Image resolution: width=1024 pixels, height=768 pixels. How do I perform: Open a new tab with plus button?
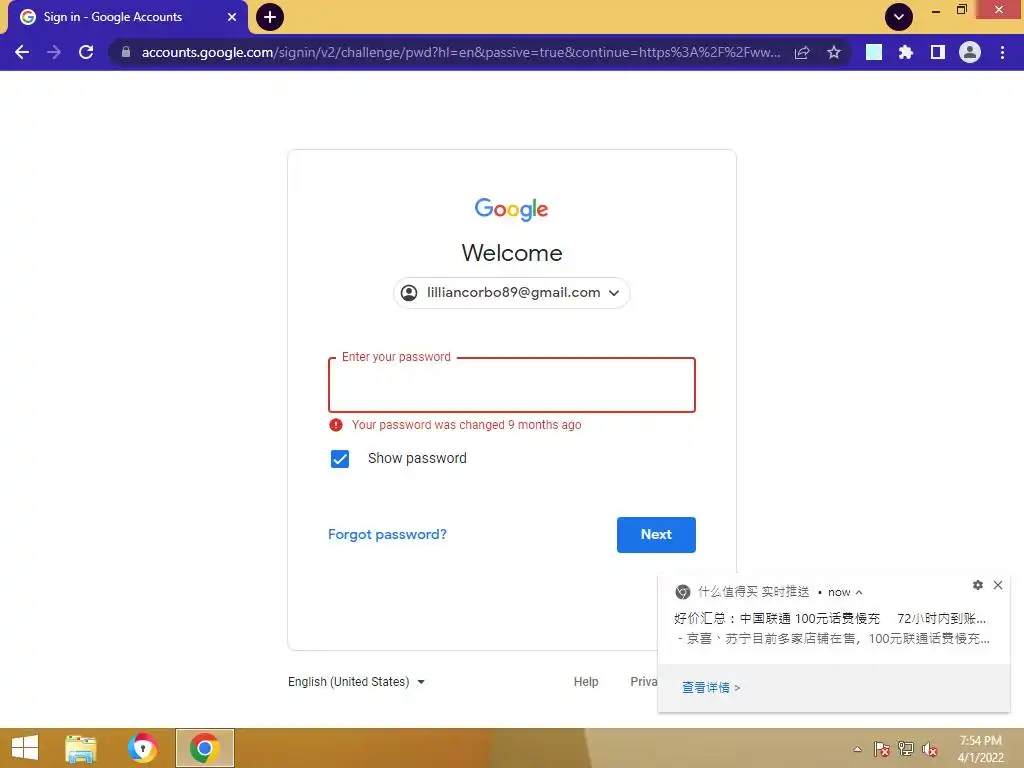[x=270, y=17]
